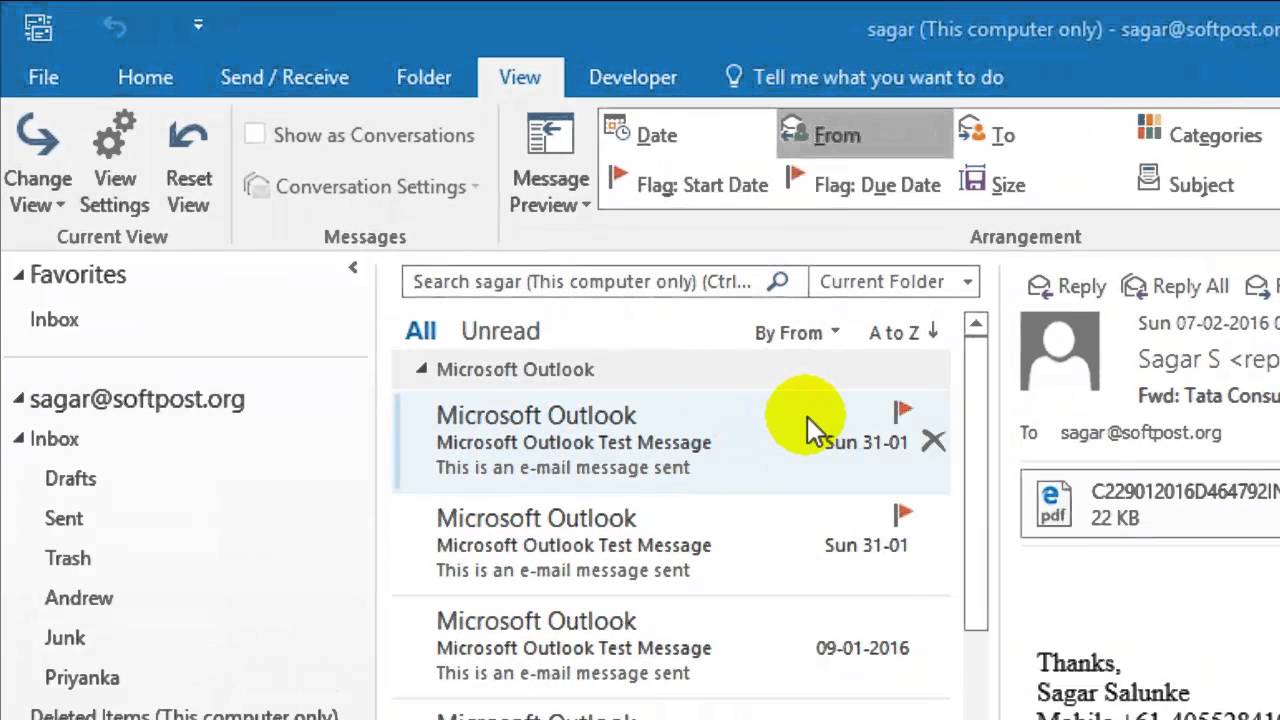Arrange messages by Date
Image resolution: width=1280 pixels, height=720 pixels.
642,134
